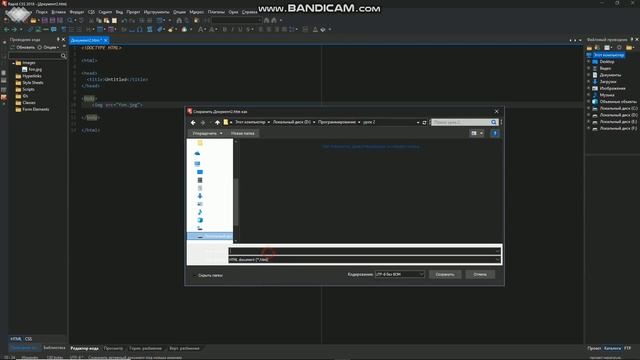This screenshot has height=360, width=640.
Task: Open the Format menu
Action: pyautogui.click(x=77, y=12)
